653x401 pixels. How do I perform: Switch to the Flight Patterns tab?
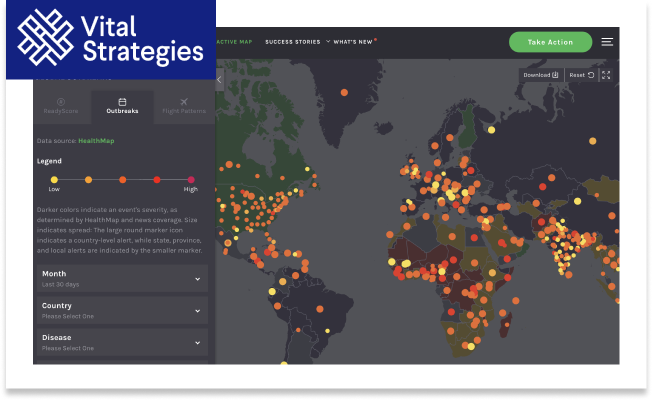(184, 107)
